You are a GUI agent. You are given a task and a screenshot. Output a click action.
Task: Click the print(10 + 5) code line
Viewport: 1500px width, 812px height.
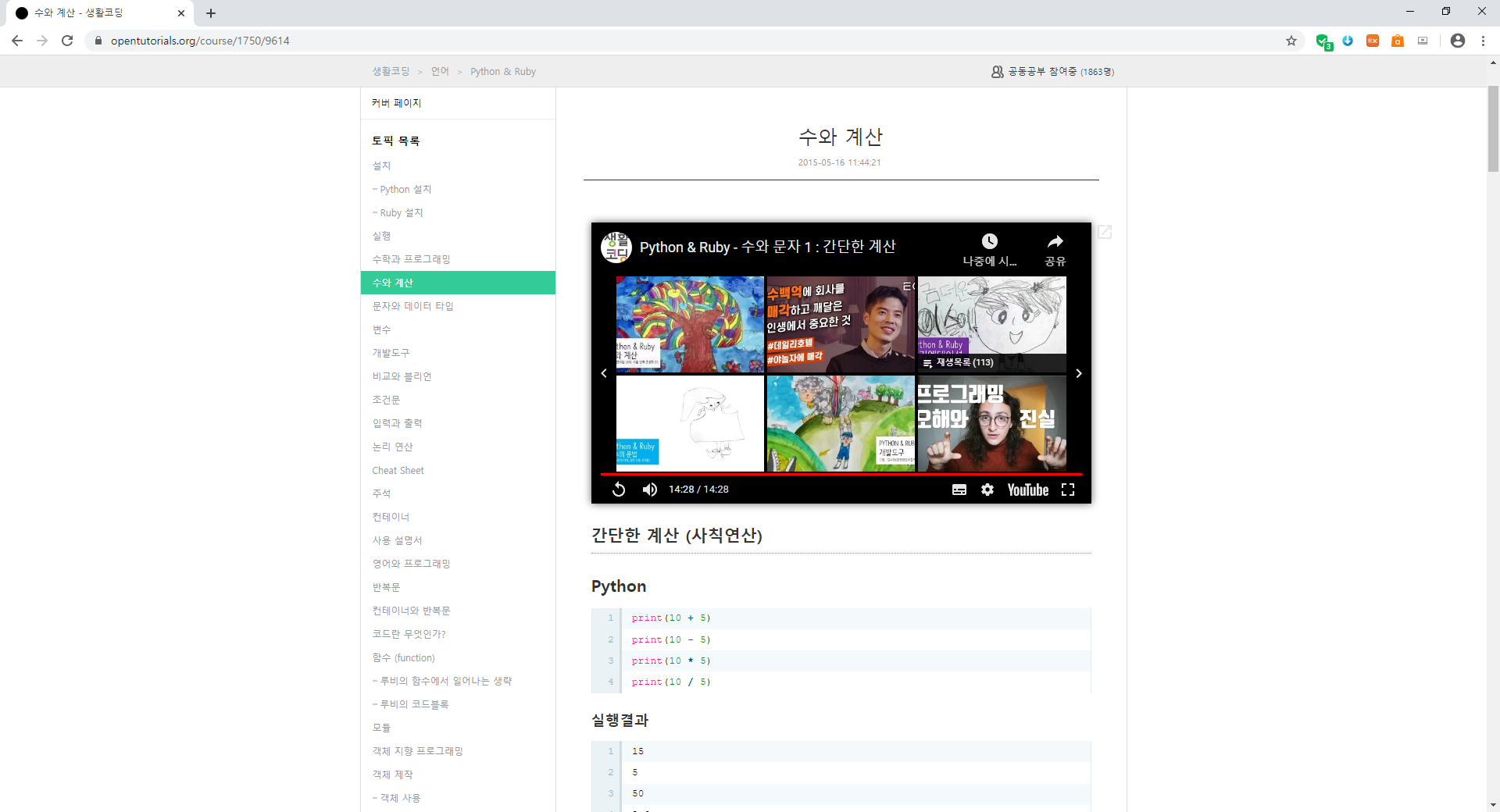[671, 618]
